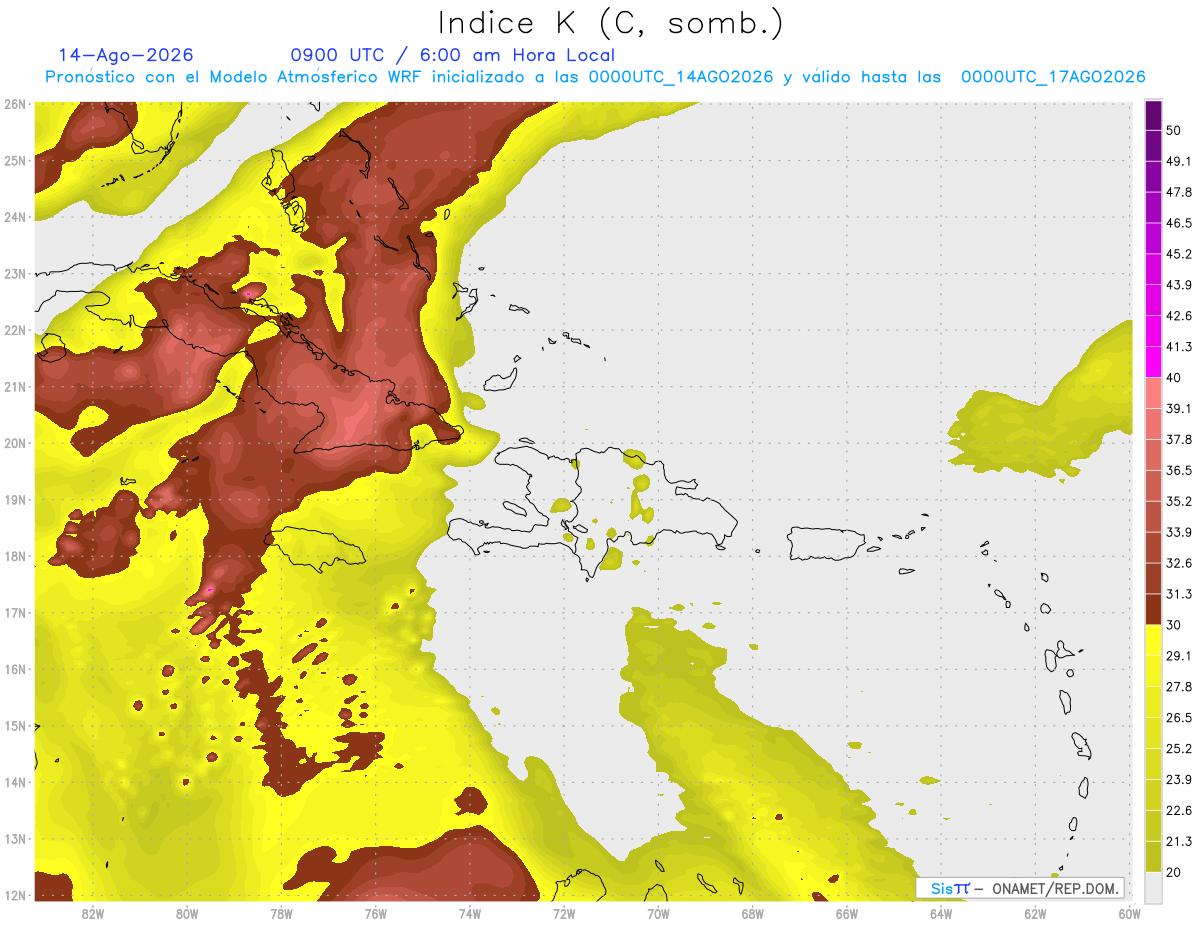Click the legend value '33.9'
This screenshot has width=1200, height=927.
coord(1179,532)
